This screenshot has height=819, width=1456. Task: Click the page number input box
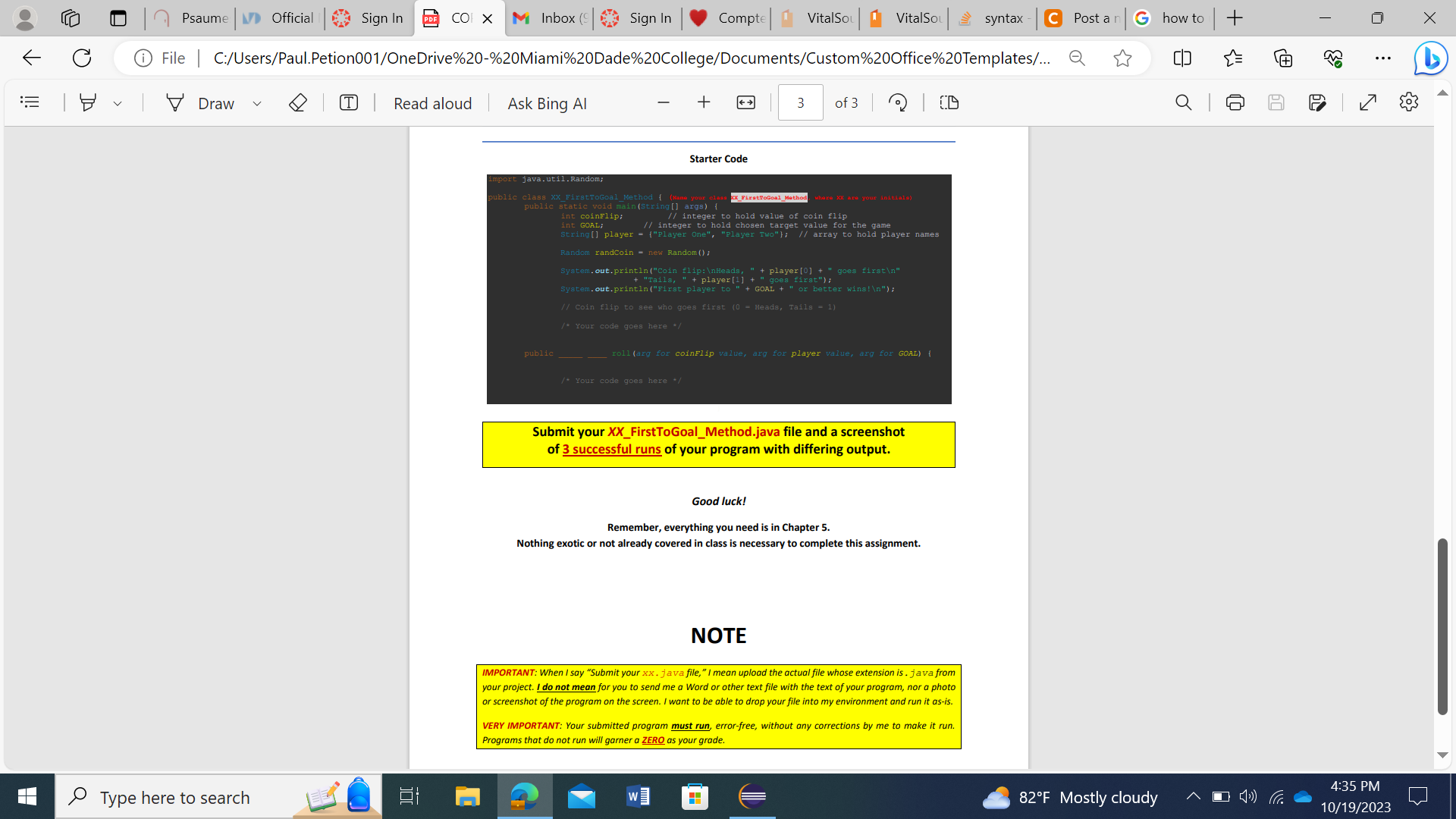click(800, 102)
